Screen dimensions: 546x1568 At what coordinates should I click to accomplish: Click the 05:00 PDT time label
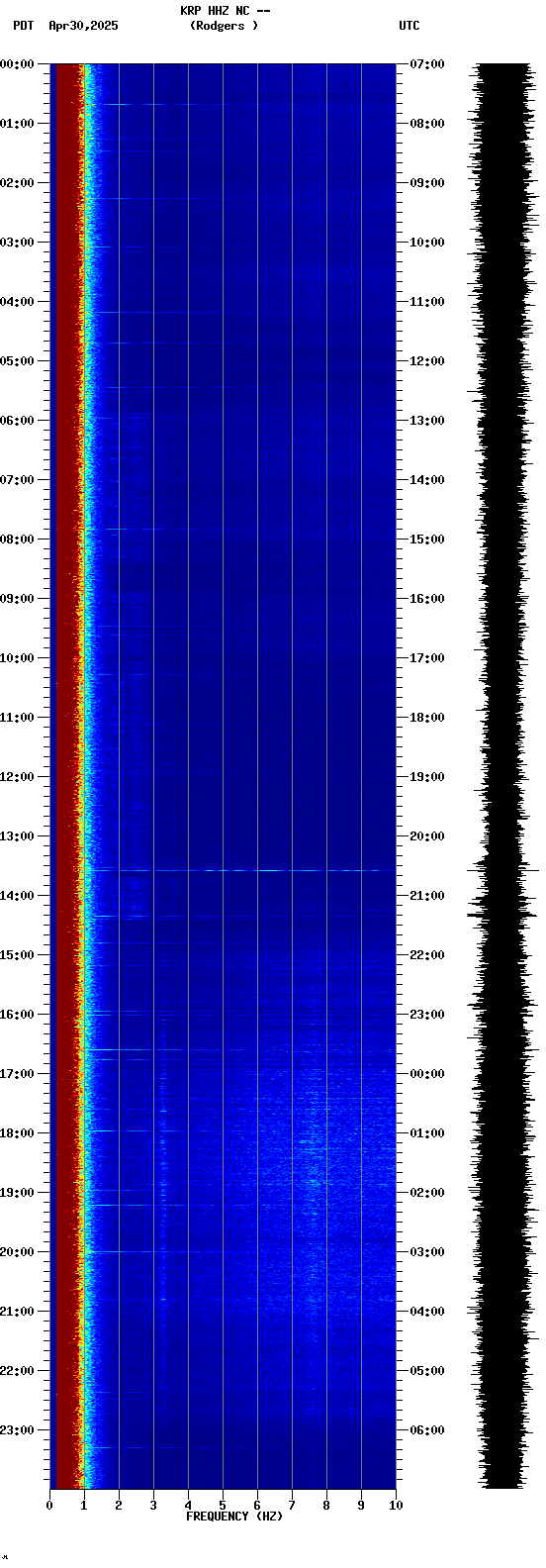(18, 361)
